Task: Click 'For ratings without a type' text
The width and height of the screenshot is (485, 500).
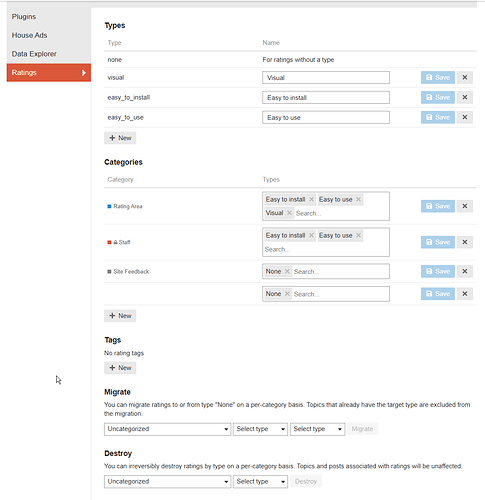Action: coord(298,60)
